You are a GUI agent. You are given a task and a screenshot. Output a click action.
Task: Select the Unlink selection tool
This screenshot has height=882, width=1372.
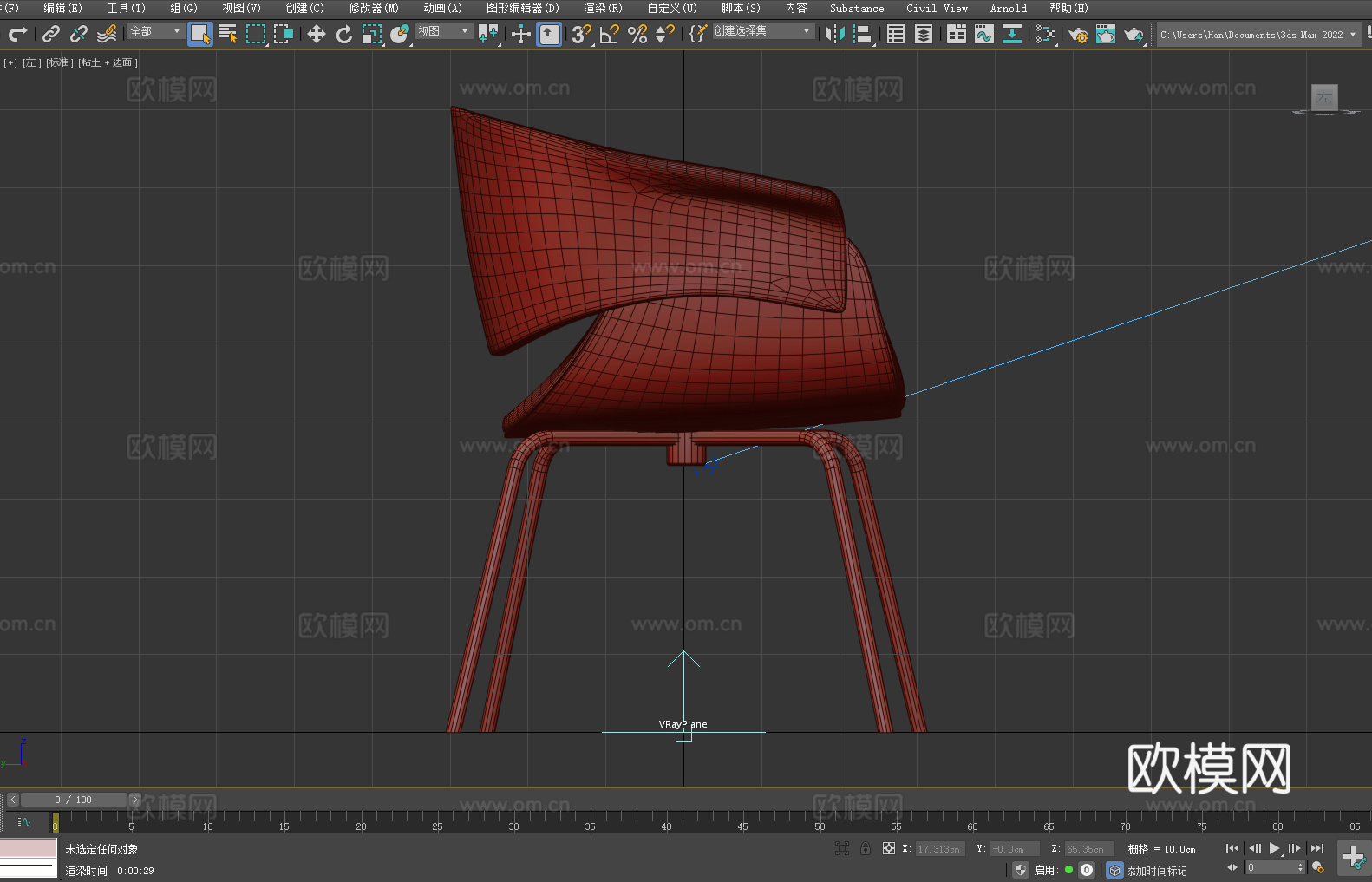[79, 34]
